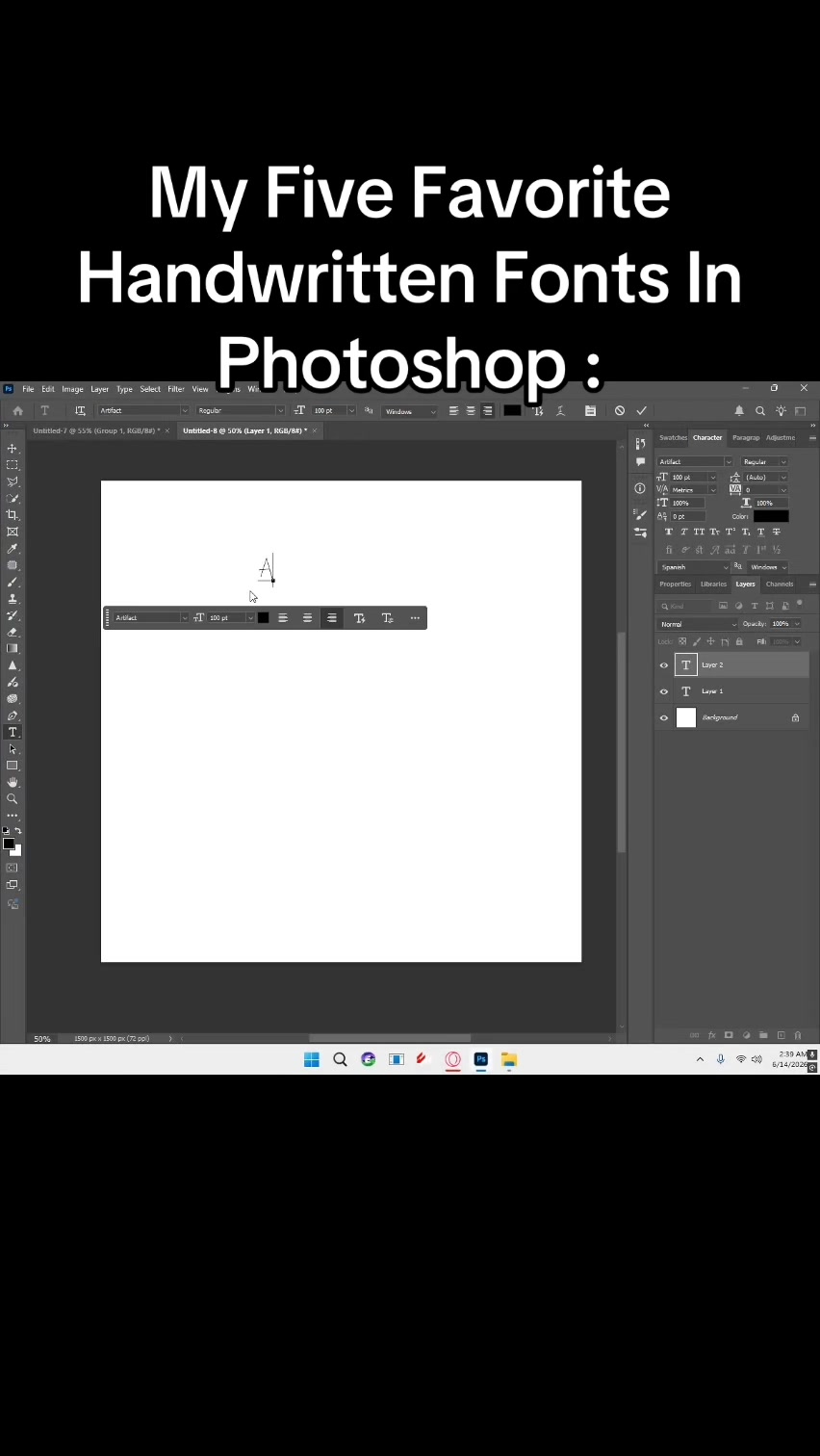Viewport: 820px width, 1456px height.
Task: Toggle right align in floating text bar
Action: coord(332,618)
